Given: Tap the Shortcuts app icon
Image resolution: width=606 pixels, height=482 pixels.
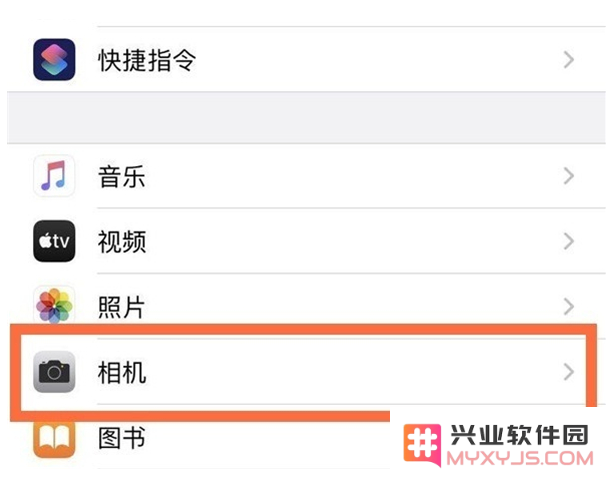Looking at the screenshot, I should 54,60.
